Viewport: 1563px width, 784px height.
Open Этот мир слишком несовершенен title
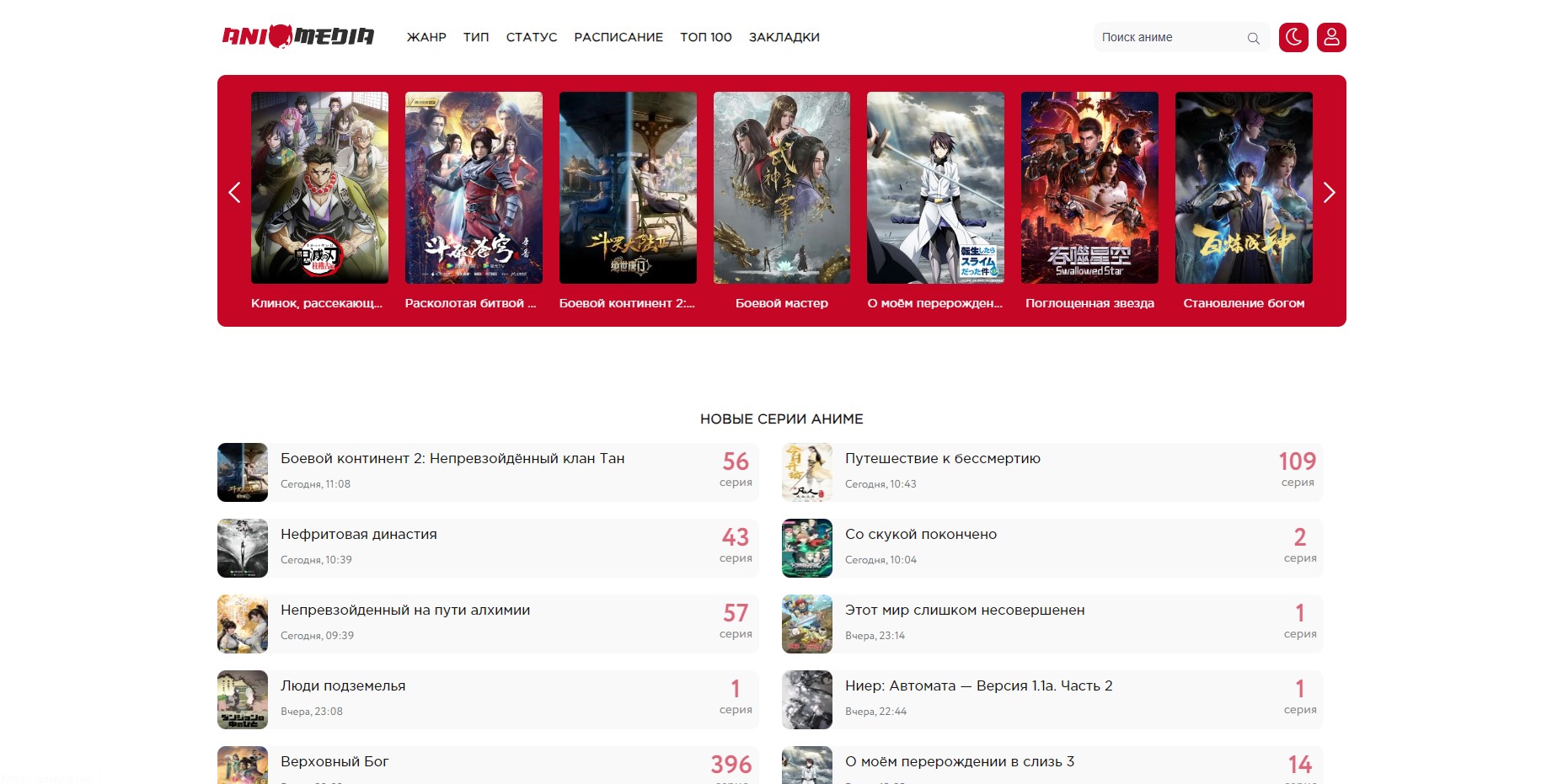965,610
